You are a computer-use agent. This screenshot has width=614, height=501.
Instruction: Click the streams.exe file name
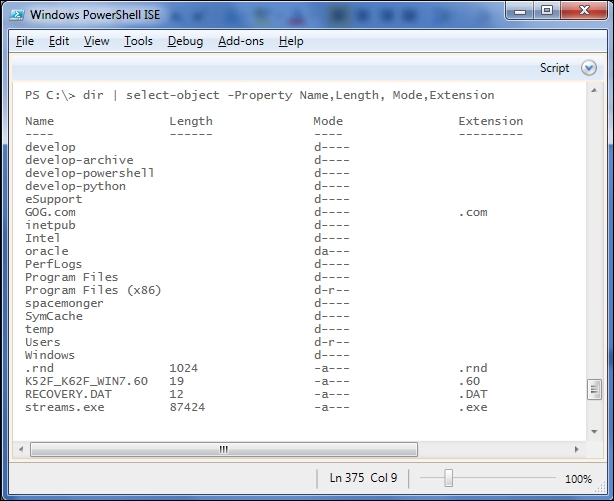click(x=65, y=407)
